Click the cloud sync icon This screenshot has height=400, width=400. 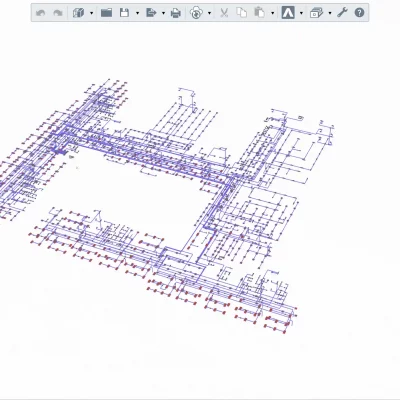click(x=196, y=13)
